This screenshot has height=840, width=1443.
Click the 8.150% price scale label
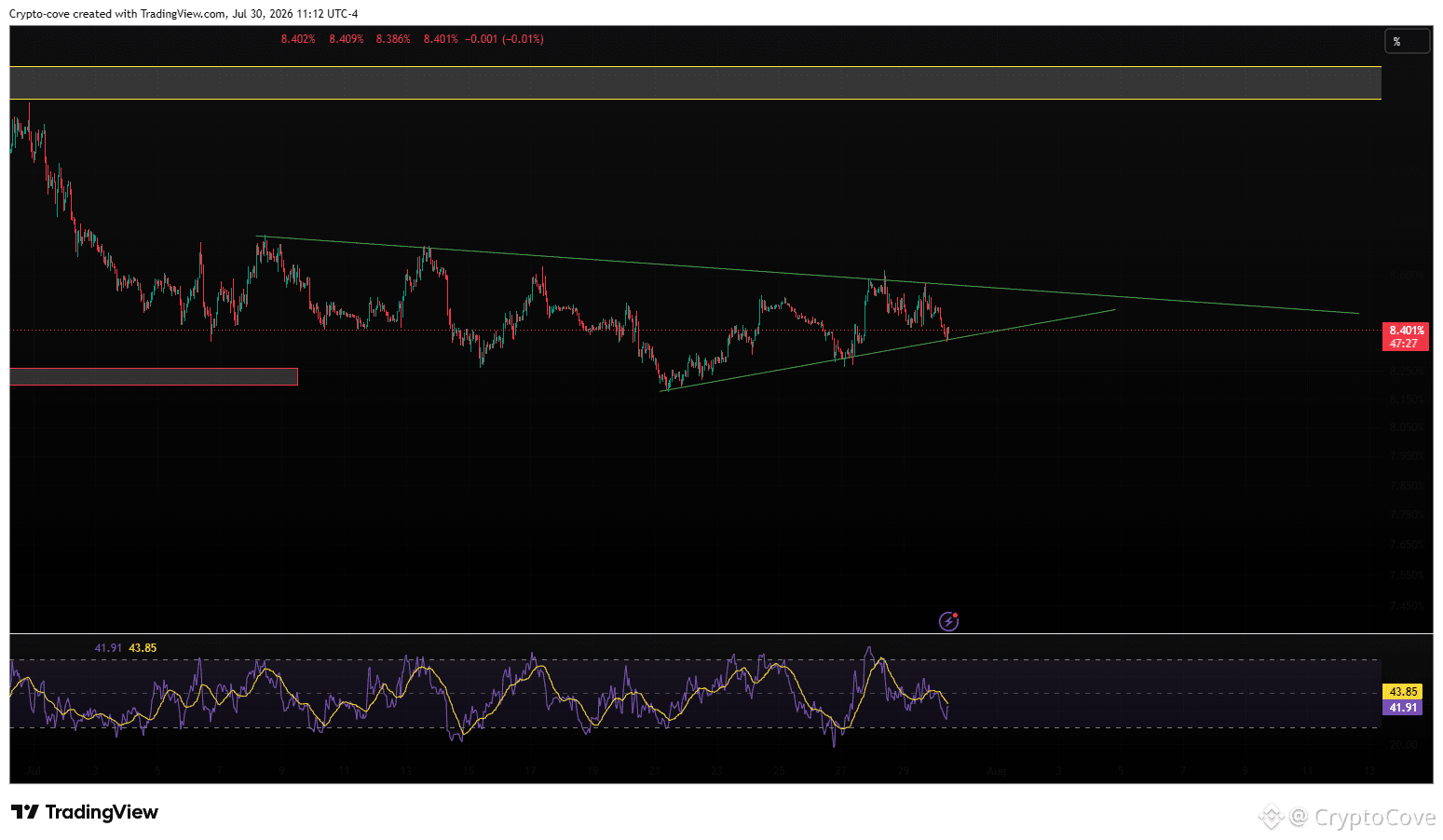coord(1407,400)
